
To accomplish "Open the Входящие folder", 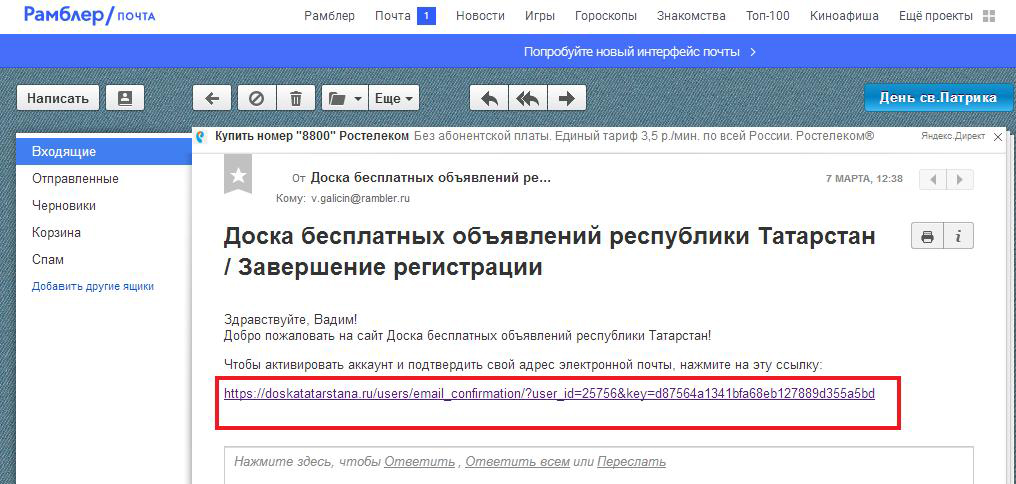I will point(64,151).
